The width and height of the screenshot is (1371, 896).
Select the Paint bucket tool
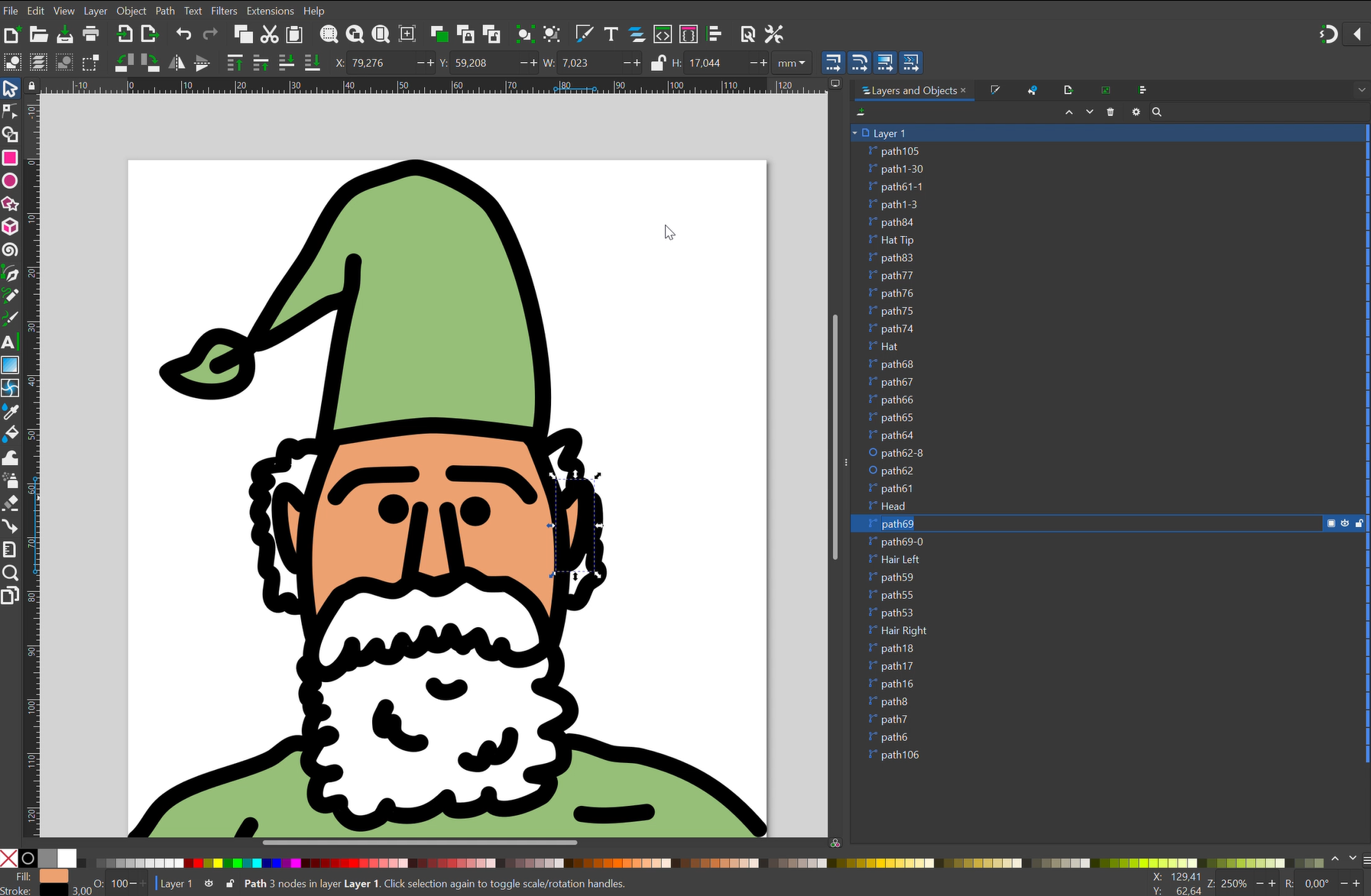click(x=10, y=435)
